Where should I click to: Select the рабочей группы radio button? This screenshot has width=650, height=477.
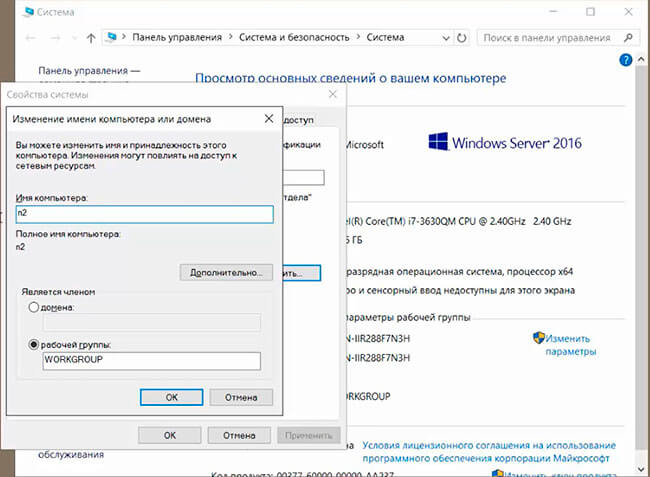(34, 344)
